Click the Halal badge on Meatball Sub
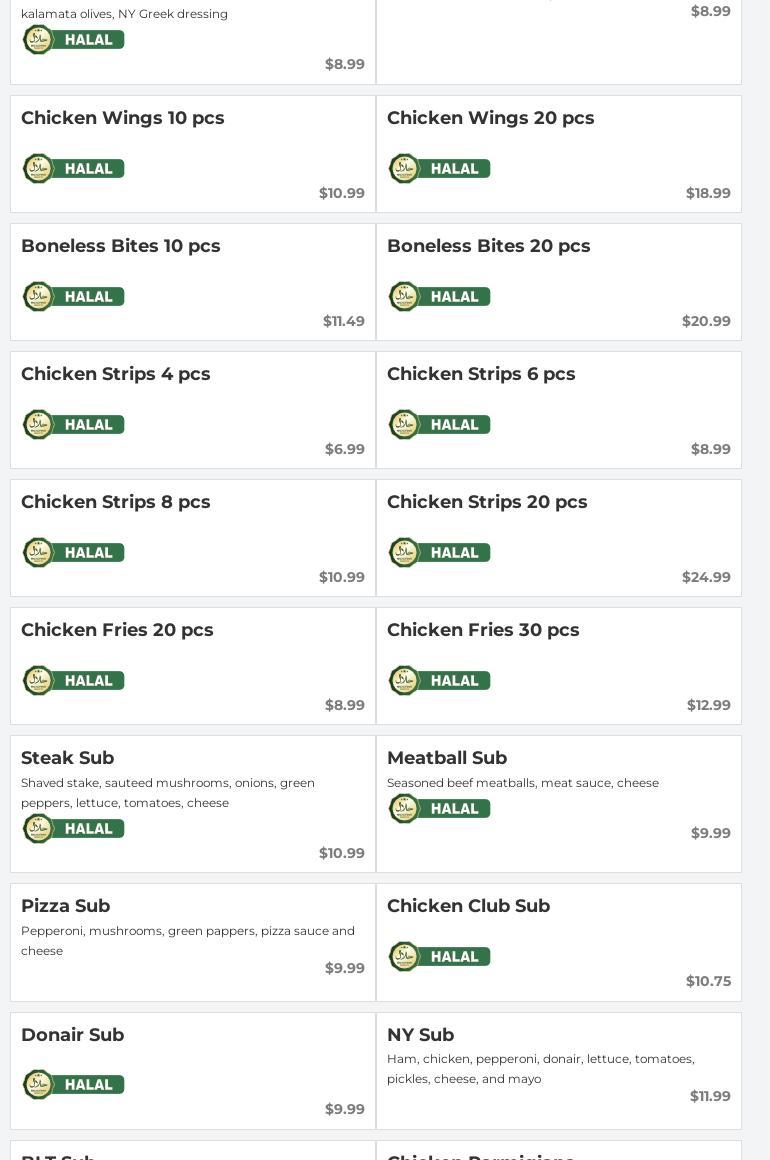 click(x=440, y=808)
